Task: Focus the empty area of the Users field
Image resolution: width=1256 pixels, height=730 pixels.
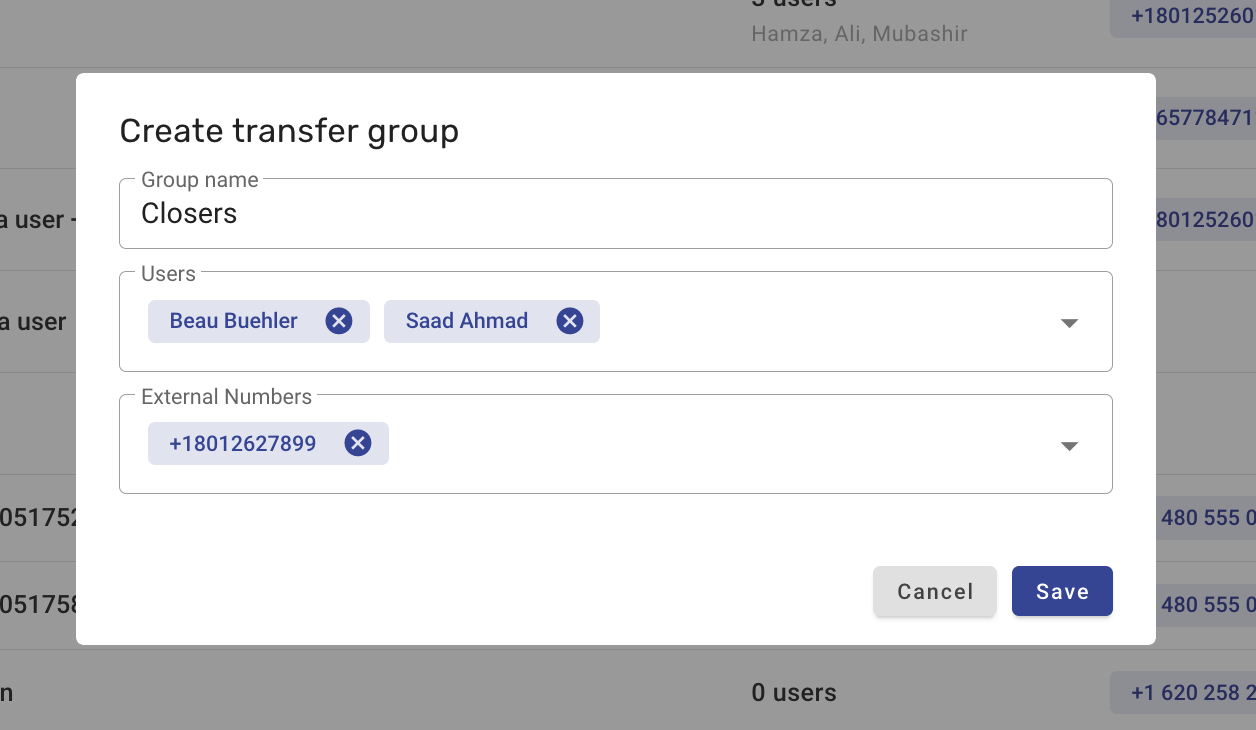Action: (x=820, y=322)
